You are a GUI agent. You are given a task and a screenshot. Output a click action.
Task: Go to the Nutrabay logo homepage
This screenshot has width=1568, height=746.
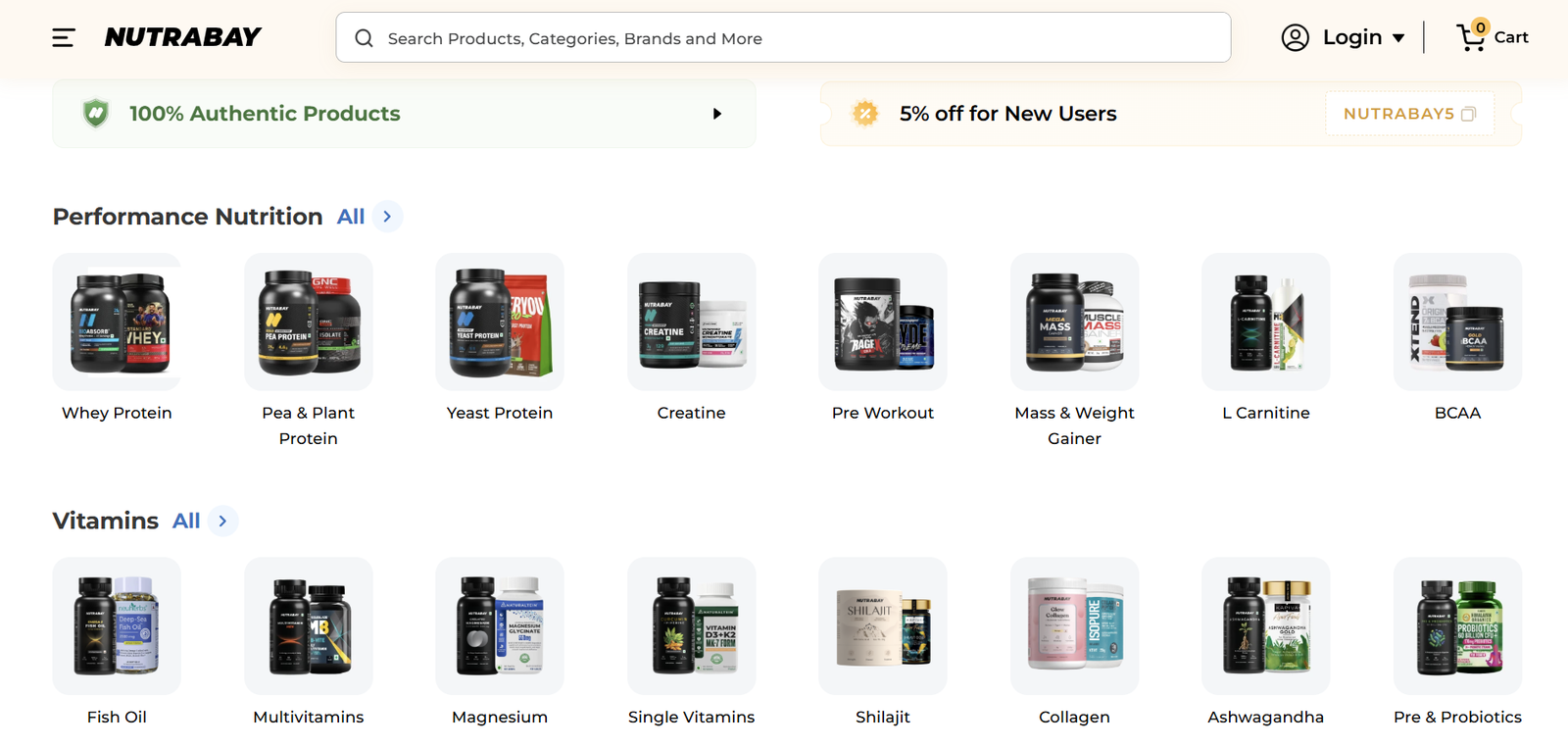[182, 37]
